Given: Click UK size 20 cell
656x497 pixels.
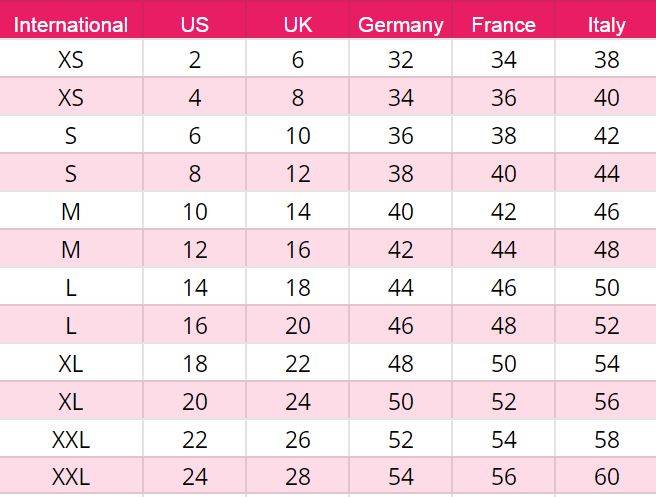Looking at the screenshot, I should (298, 325).
